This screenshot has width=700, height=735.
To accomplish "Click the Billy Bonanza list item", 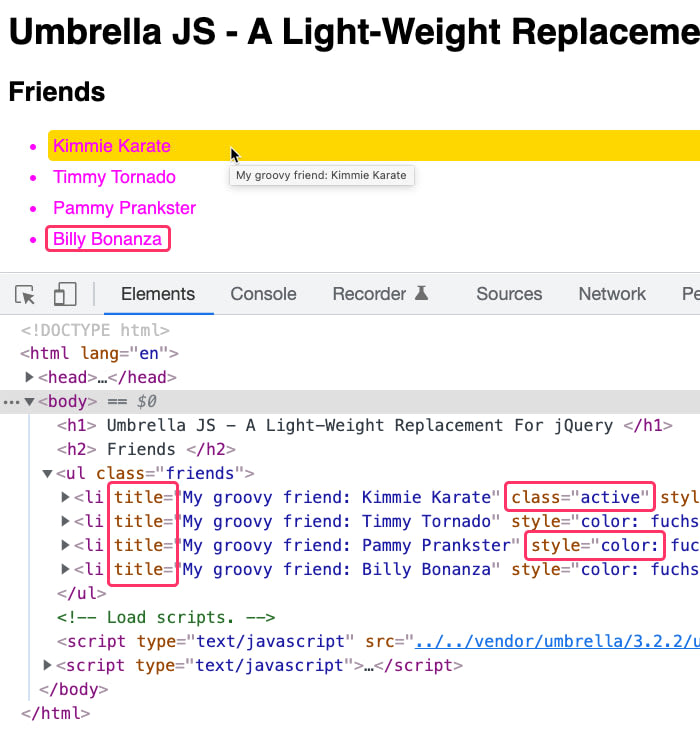I will pyautogui.click(x=107, y=239).
